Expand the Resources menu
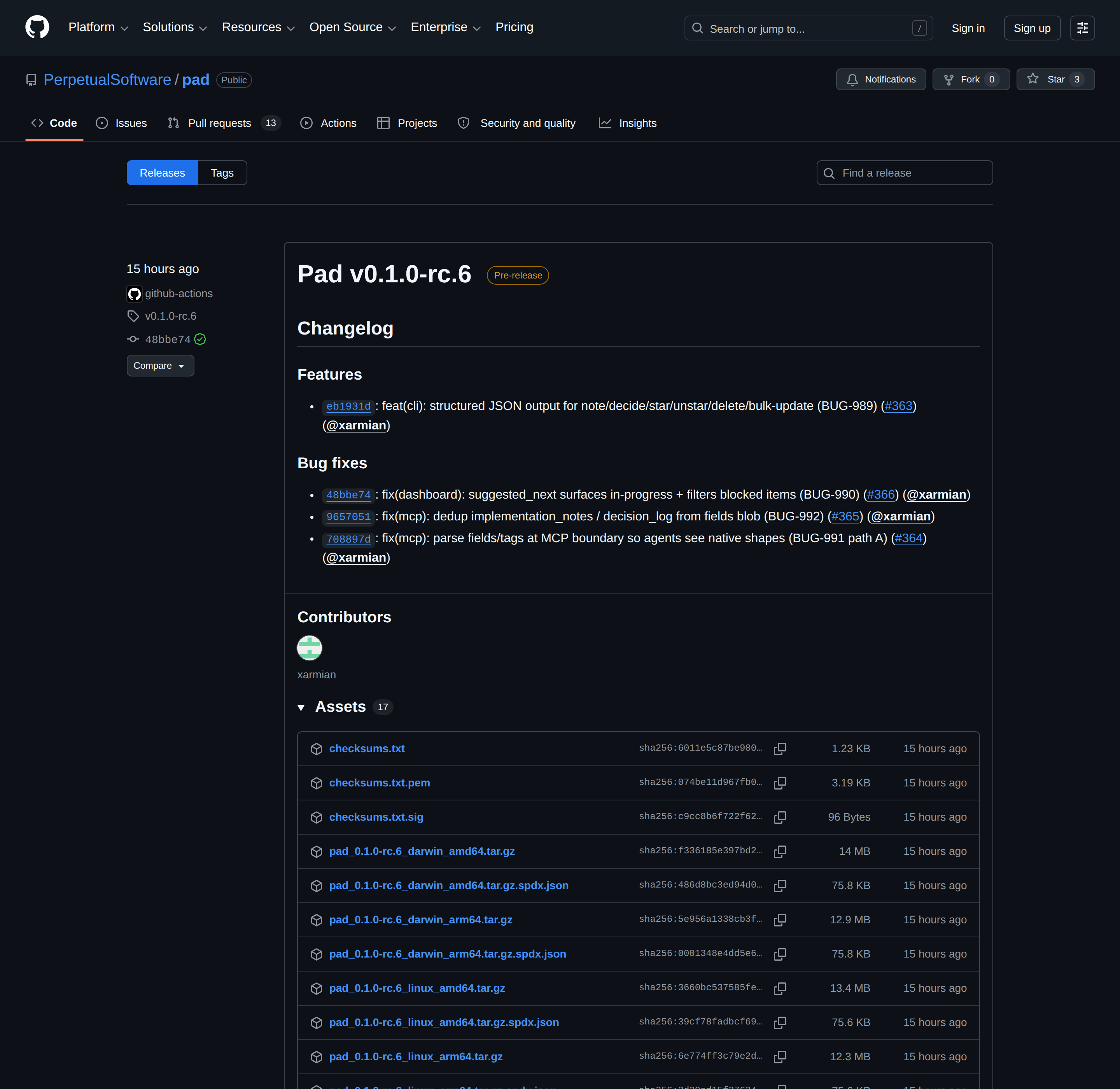 coord(258,28)
